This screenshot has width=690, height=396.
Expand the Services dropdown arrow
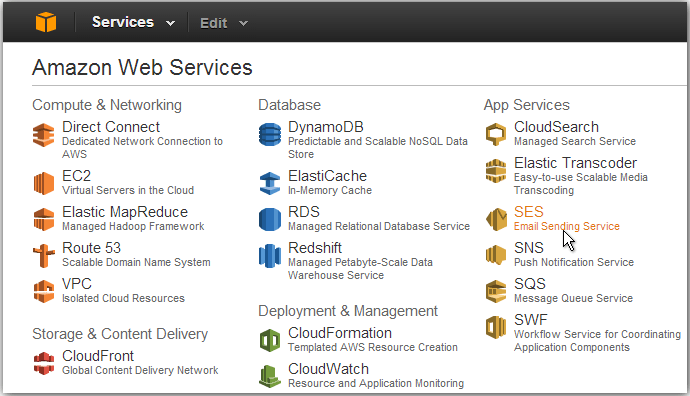pos(171,23)
